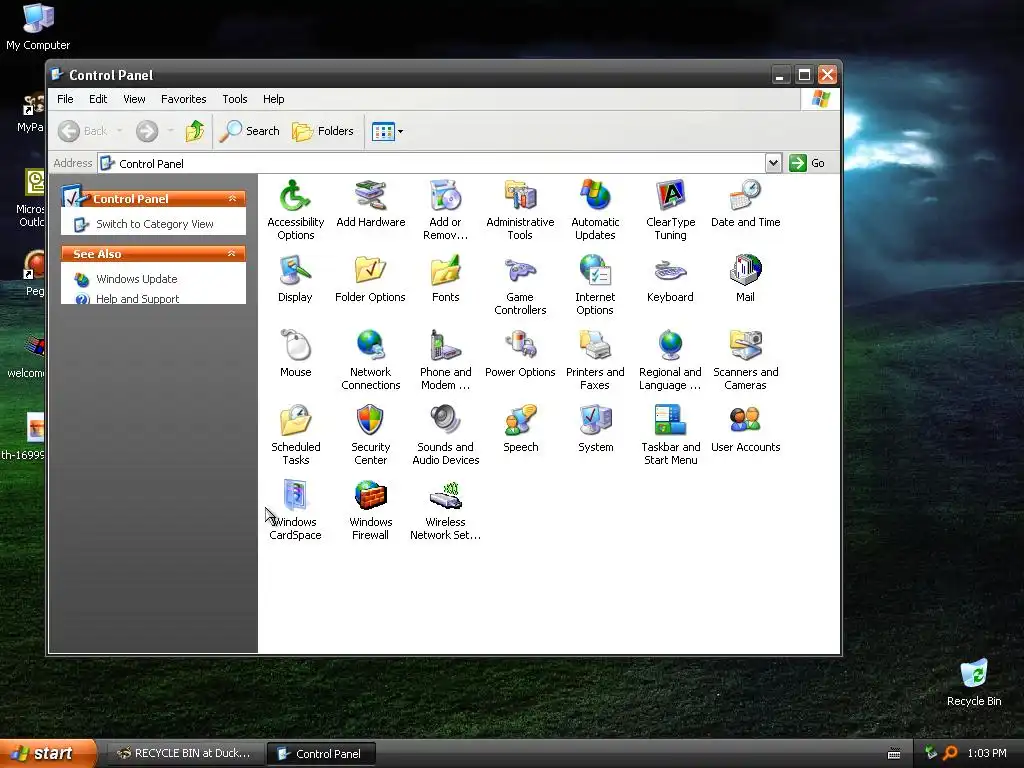The height and width of the screenshot is (768, 1024).
Task: Click Switch to Category View link
Action: [155, 224]
